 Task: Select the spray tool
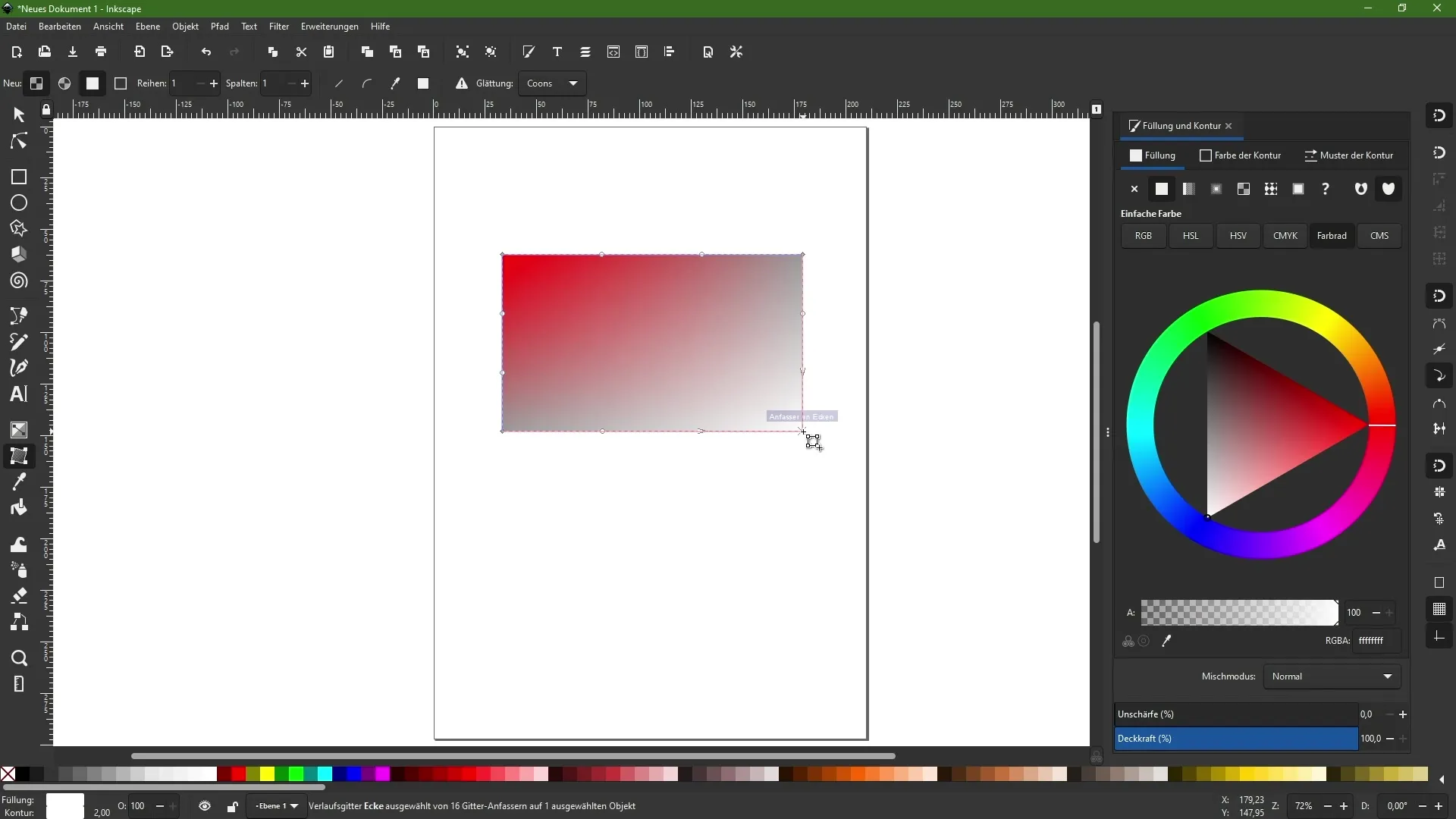[19, 570]
